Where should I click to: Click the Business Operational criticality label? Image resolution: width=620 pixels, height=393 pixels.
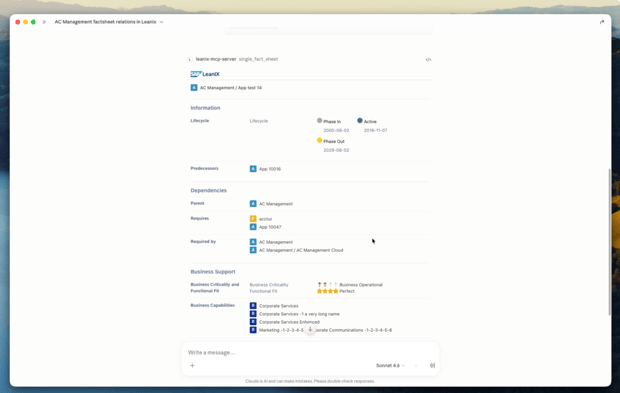coord(361,285)
